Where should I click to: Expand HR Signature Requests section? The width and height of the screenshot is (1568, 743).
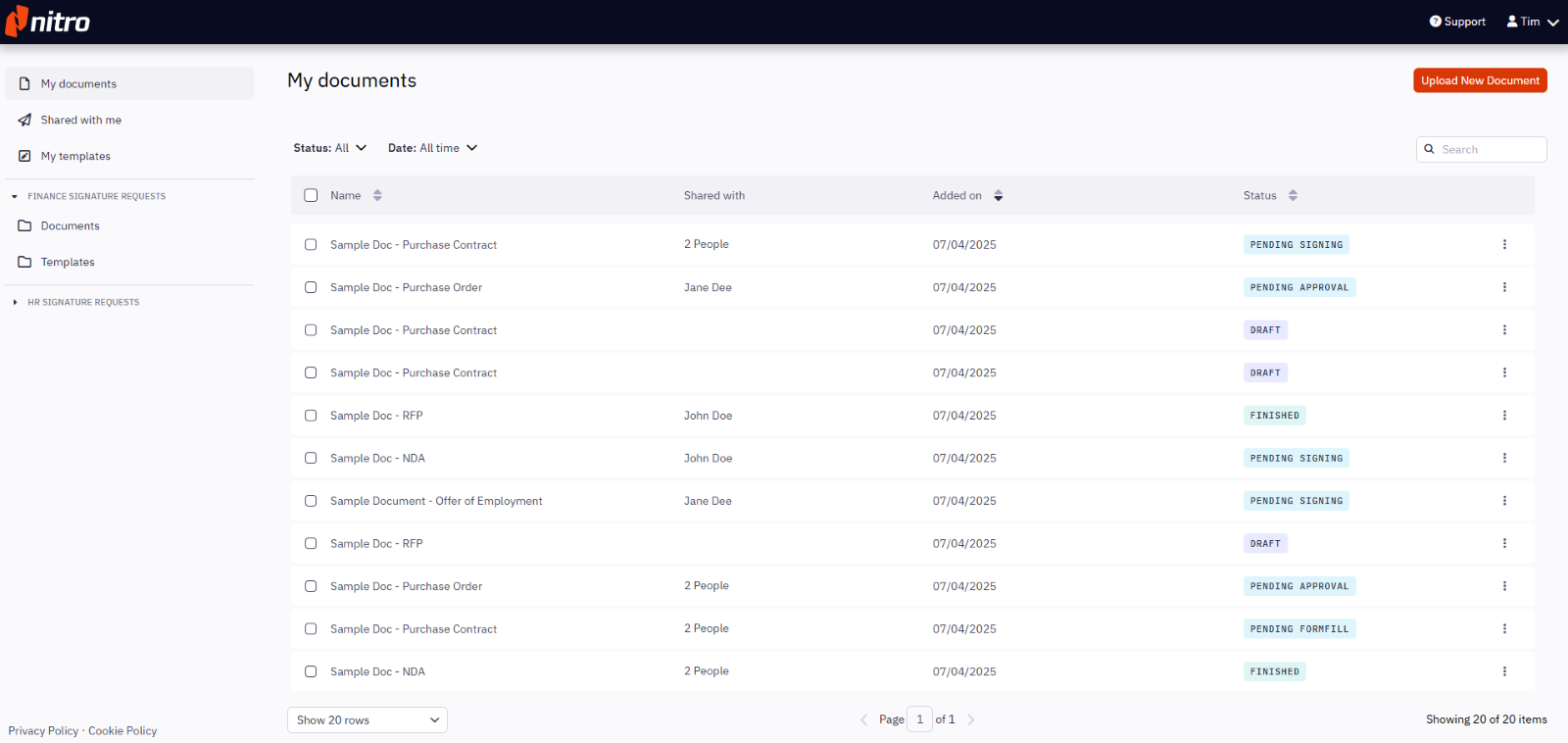tap(15, 302)
